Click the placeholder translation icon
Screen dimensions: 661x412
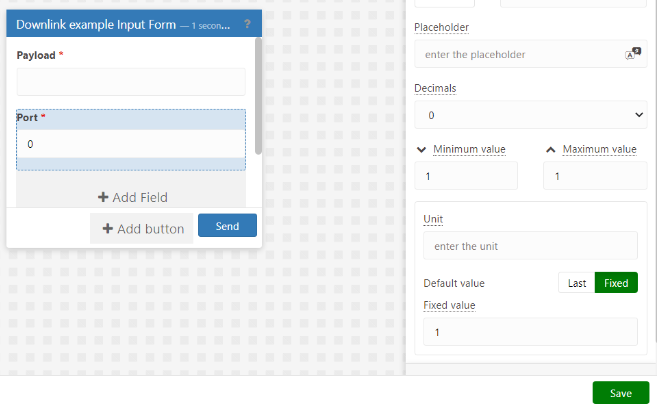pyautogui.click(x=633, y=54)
